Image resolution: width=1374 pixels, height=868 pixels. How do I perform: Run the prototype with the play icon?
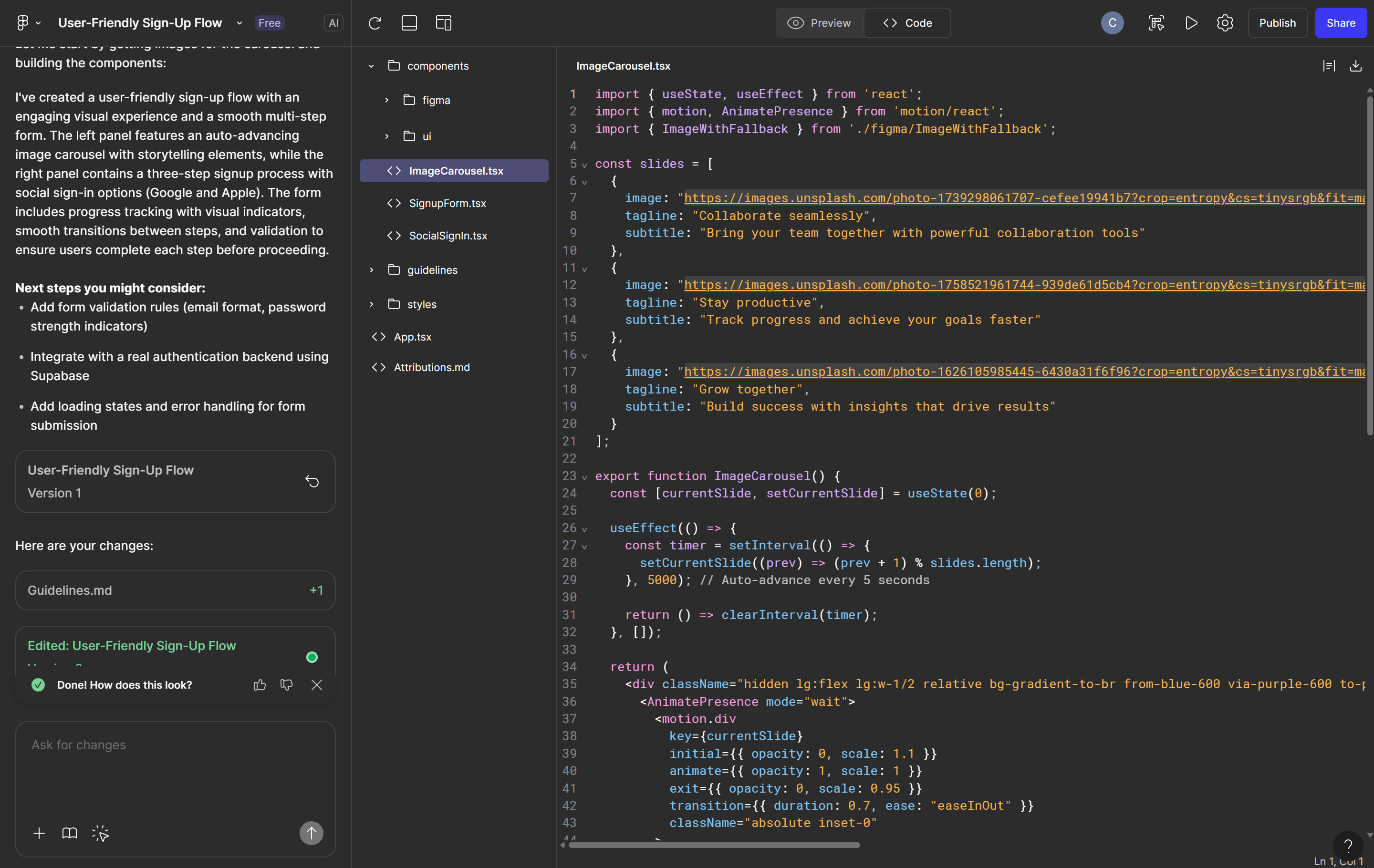coord(1191,23)
